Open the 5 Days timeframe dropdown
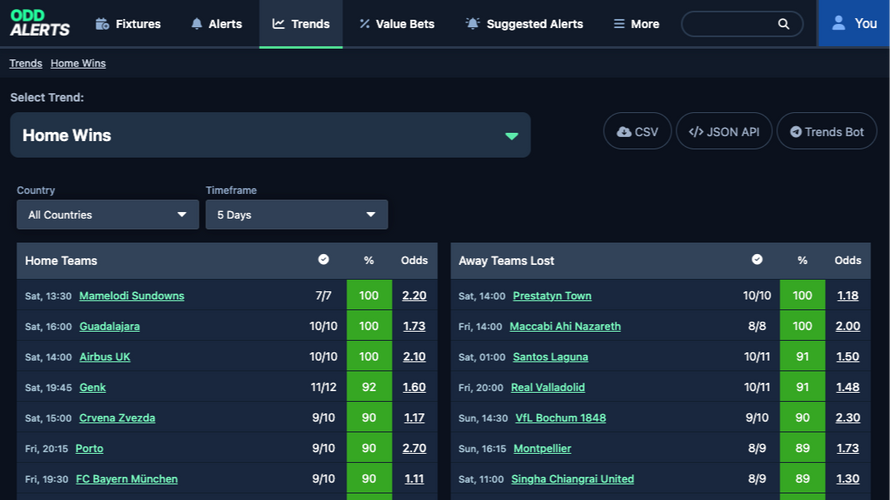This screenshot has width=890, height=500. point(297,215)
